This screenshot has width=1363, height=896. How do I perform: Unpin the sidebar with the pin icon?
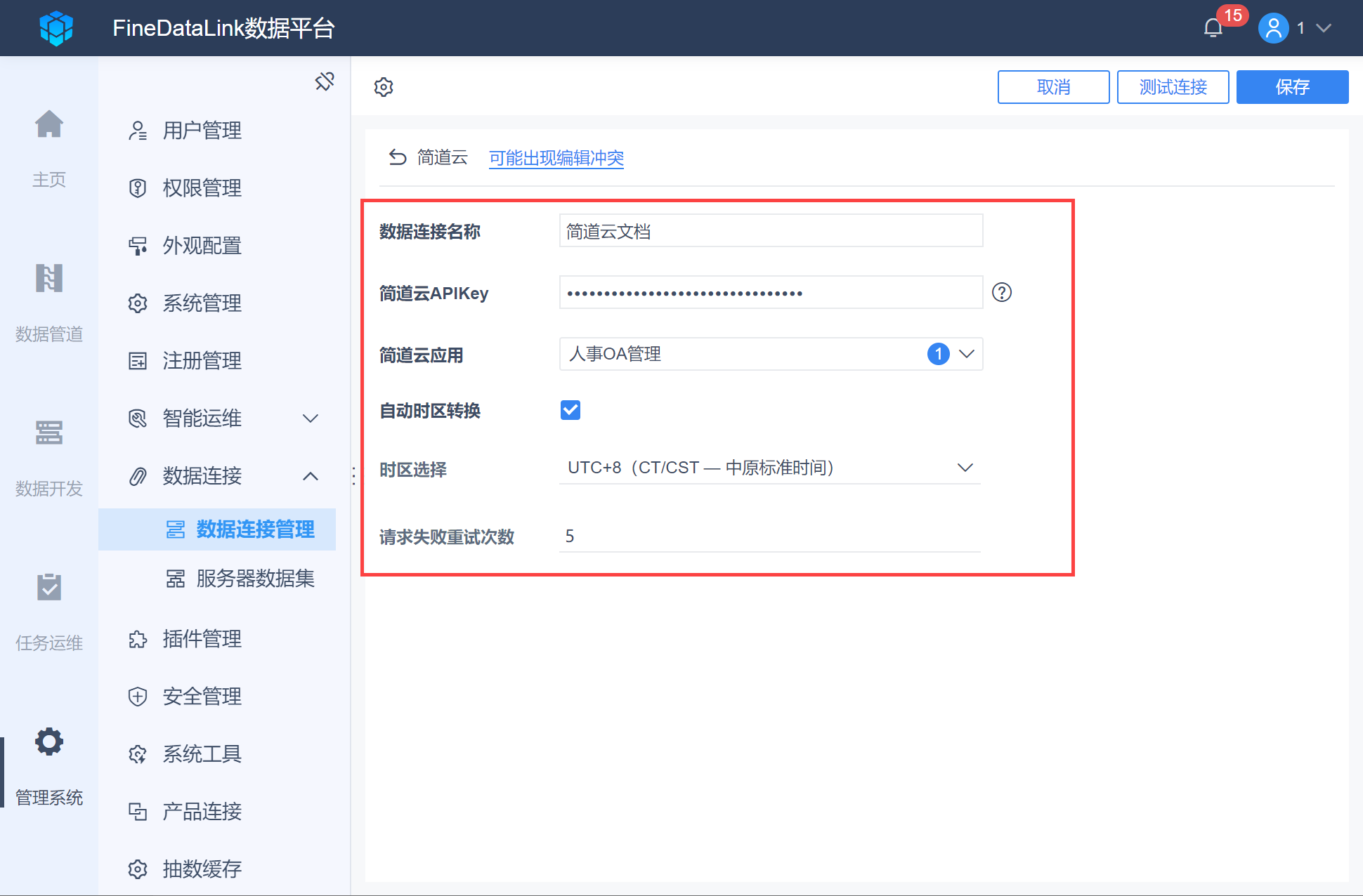click(x=325, y=81)
